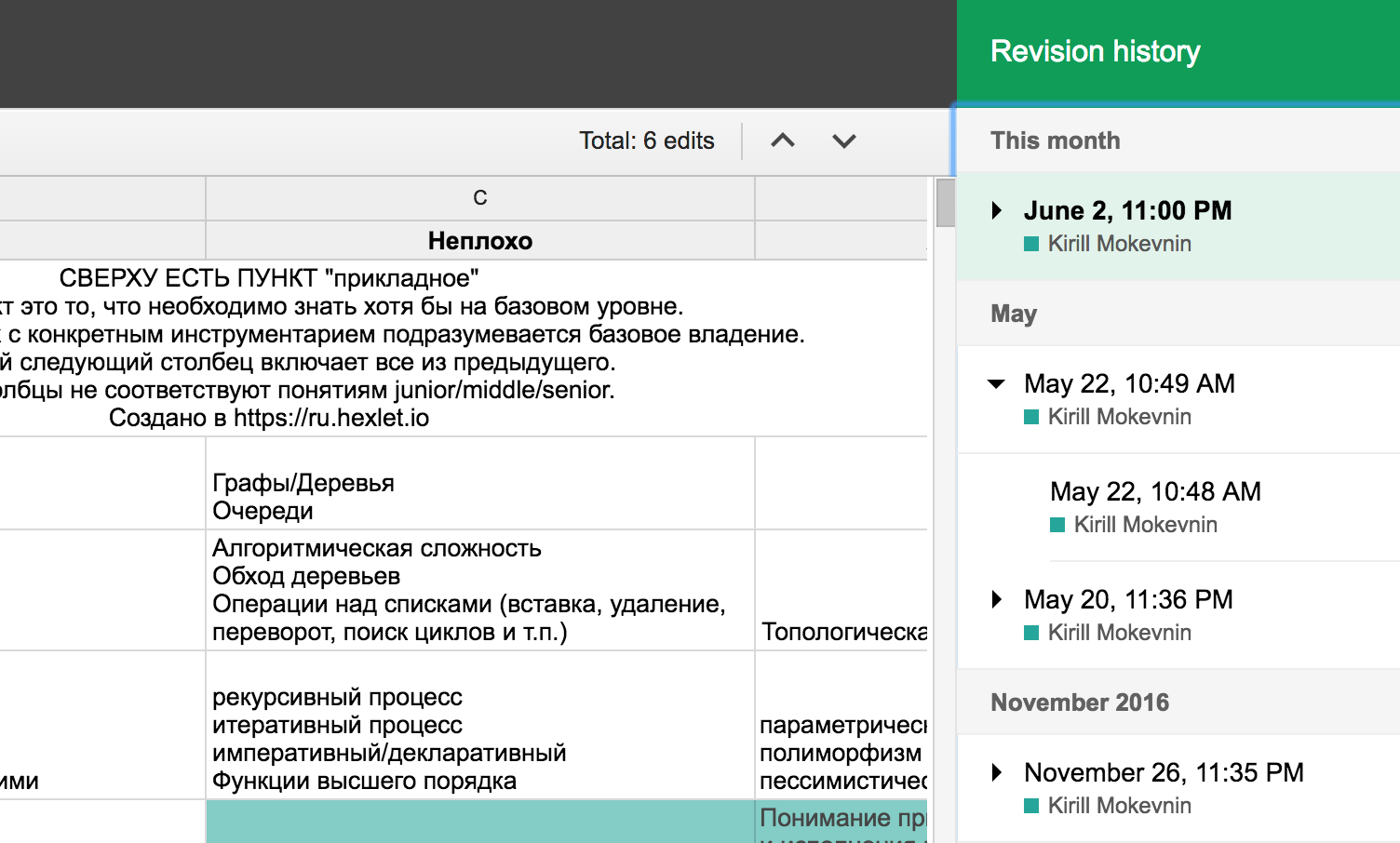Select column C header
The height and width of the screenshot is (843, 1400).
[479, 196]
